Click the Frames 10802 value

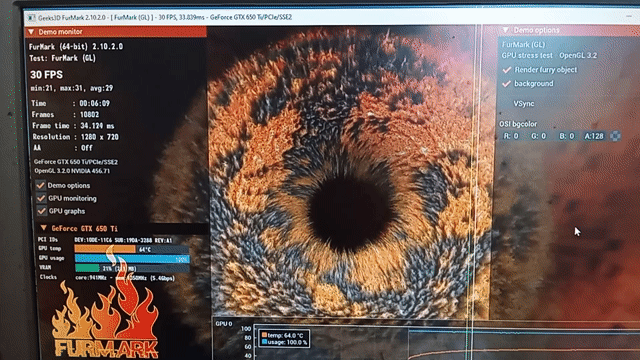(x=89, y=115)
